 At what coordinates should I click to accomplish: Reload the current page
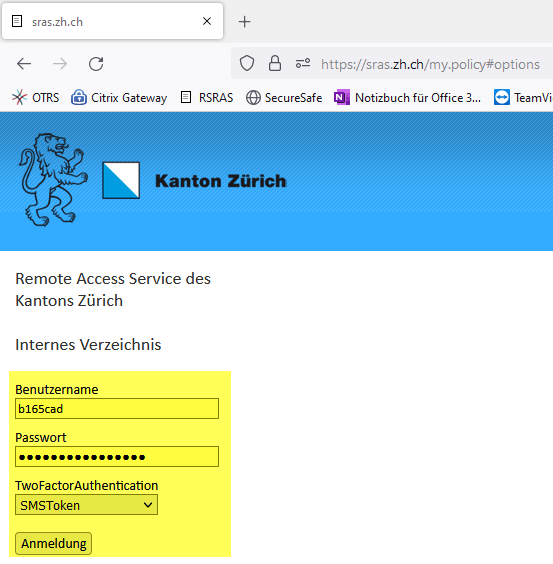click(96, 64)
